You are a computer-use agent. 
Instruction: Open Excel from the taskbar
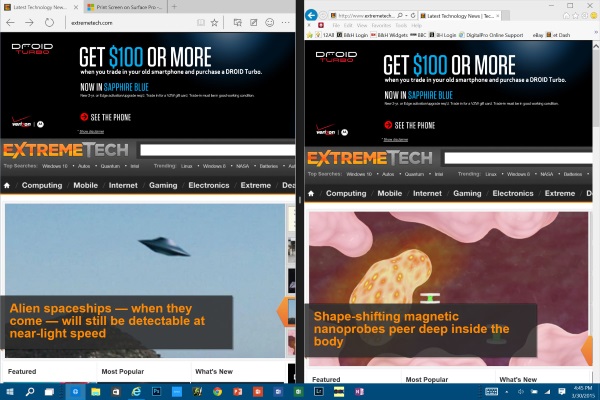pyautogui.click(x=298, y=392)
